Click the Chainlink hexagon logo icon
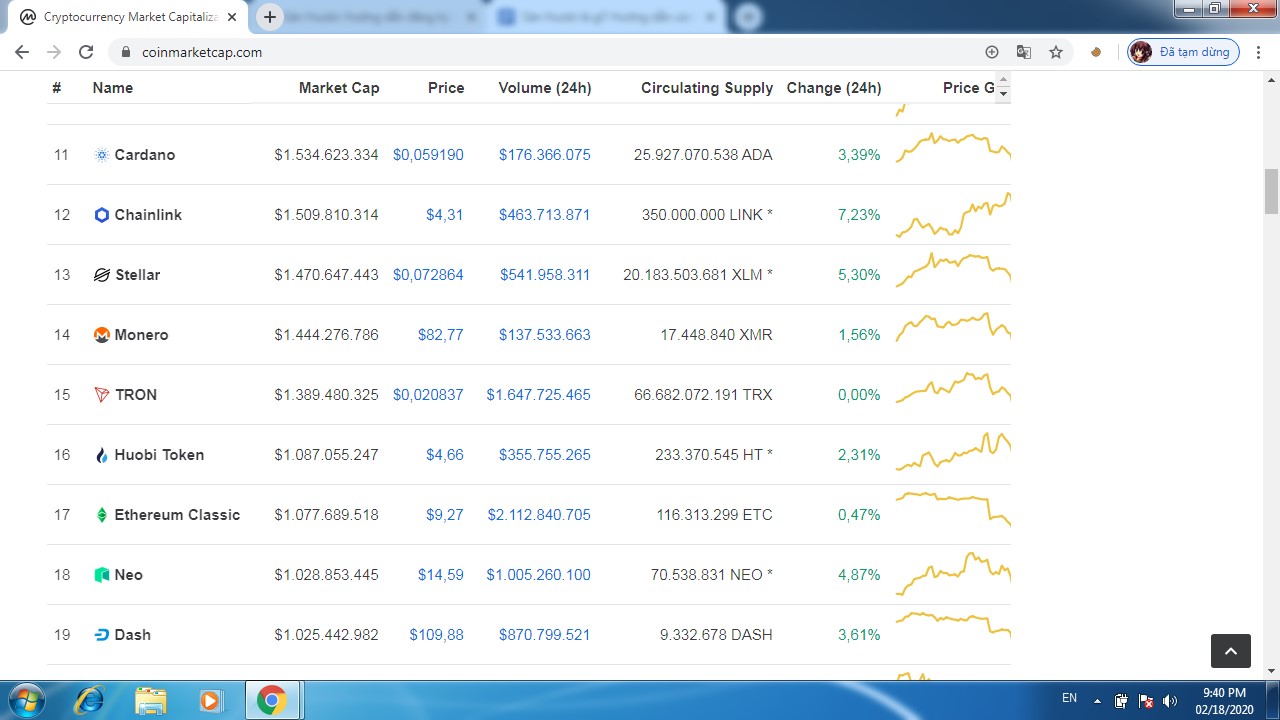Screen dimensions: 1280x720 pos(101,215)
